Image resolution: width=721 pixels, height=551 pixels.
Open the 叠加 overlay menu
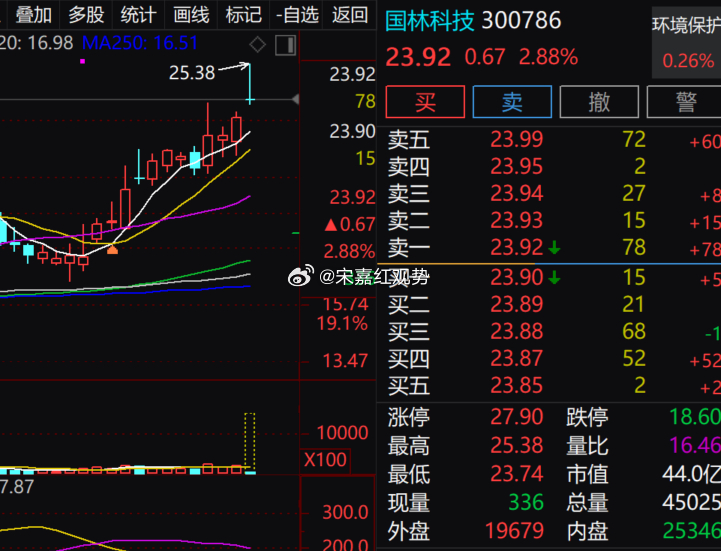point(33,15)
